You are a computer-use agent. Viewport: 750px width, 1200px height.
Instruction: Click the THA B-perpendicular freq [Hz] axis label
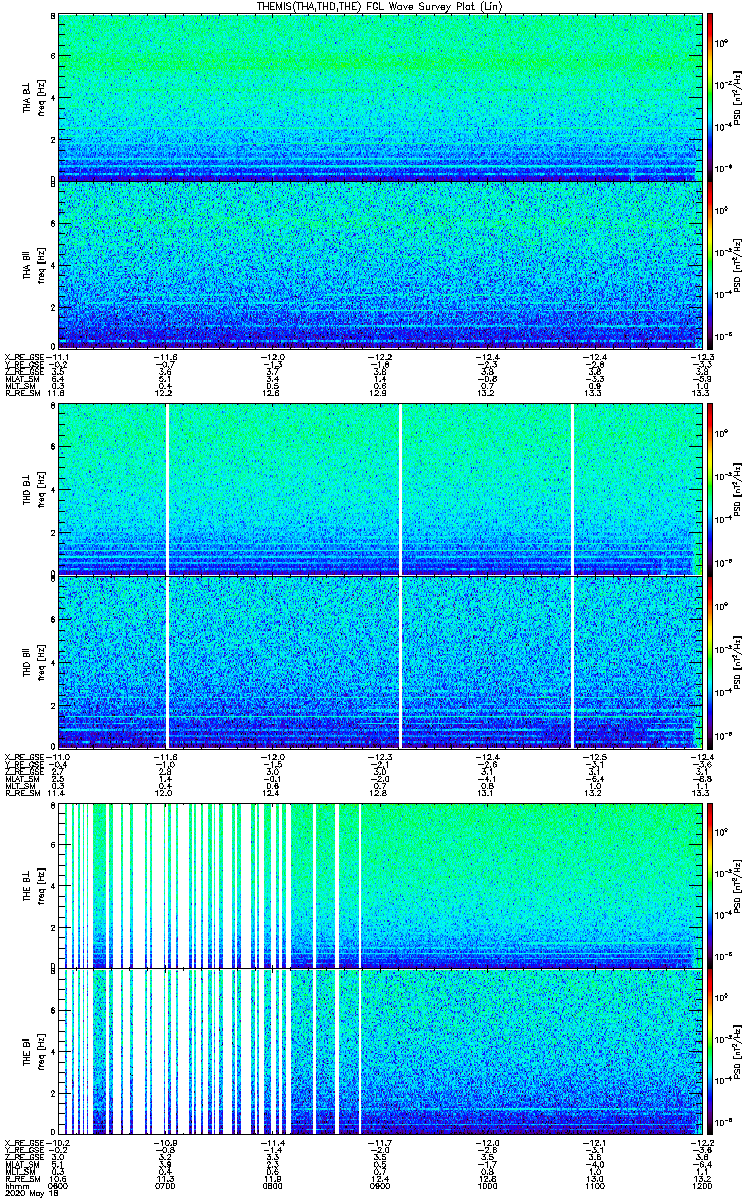pos(41,97)
